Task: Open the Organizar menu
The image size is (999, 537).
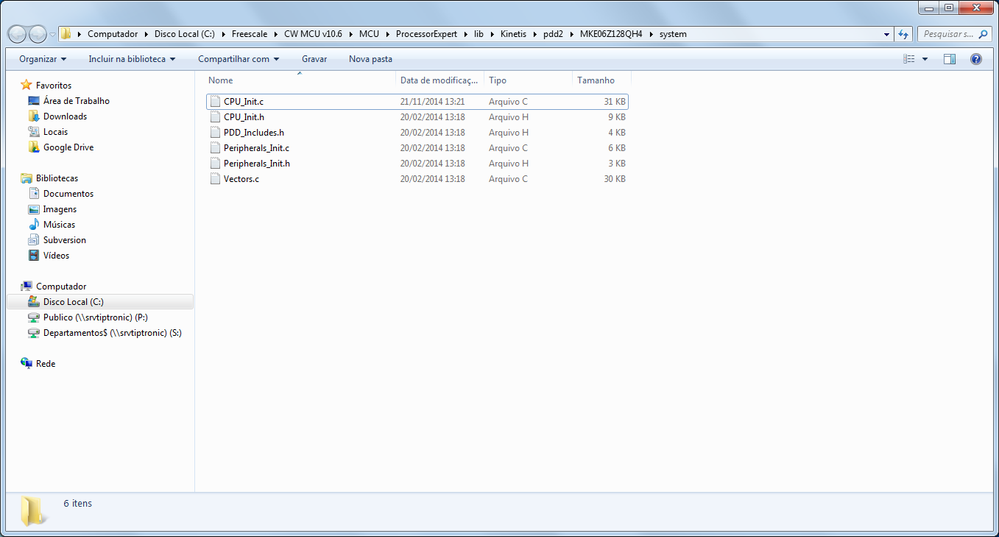Action: [43, 59]
